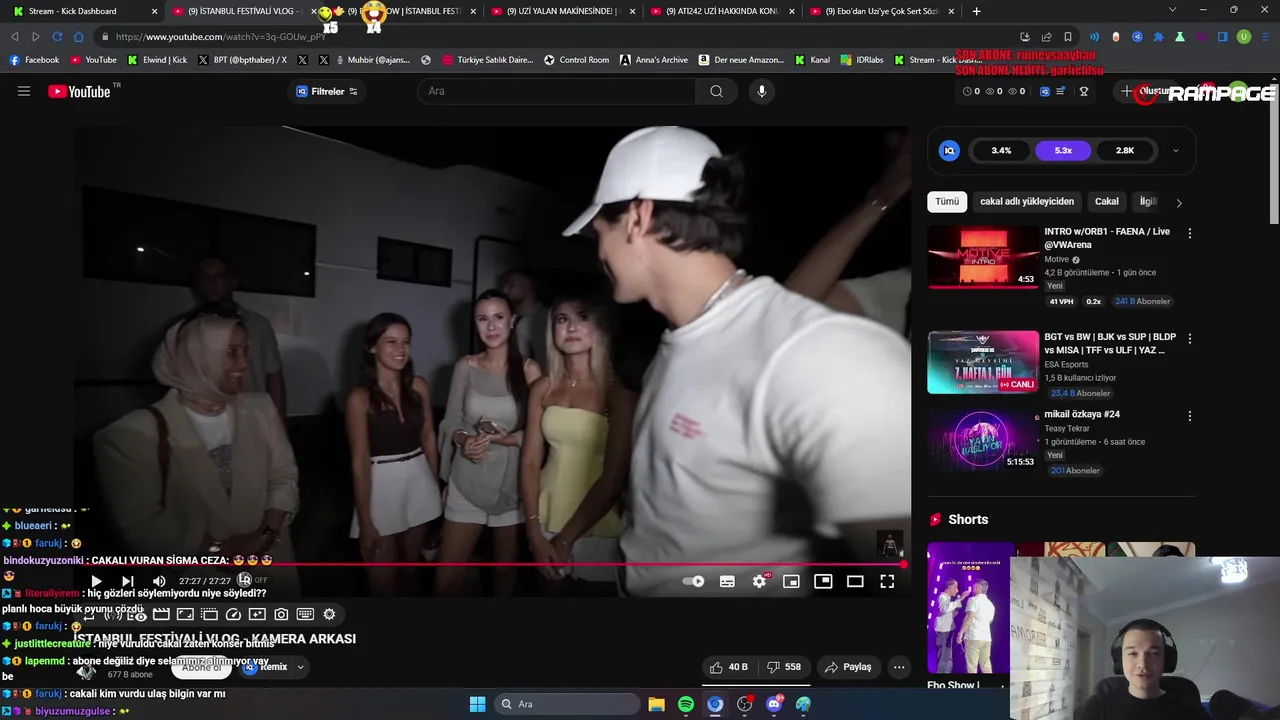
Task: Enable the miniplayer mode
Action: pyautogui.click(x=791, y=581)
